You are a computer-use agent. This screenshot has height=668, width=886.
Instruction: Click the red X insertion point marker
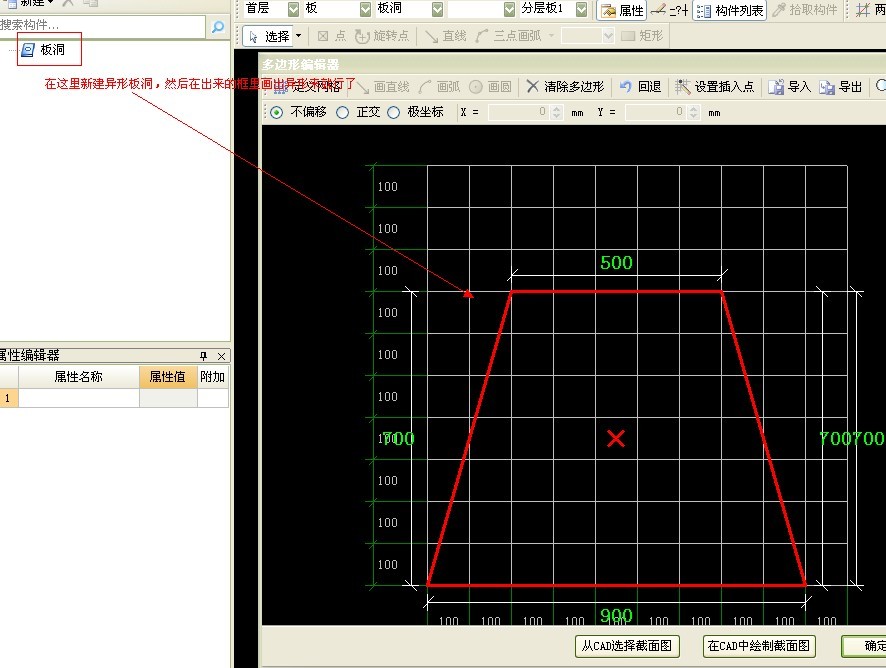pyautogui.click(x=616, y=439)
